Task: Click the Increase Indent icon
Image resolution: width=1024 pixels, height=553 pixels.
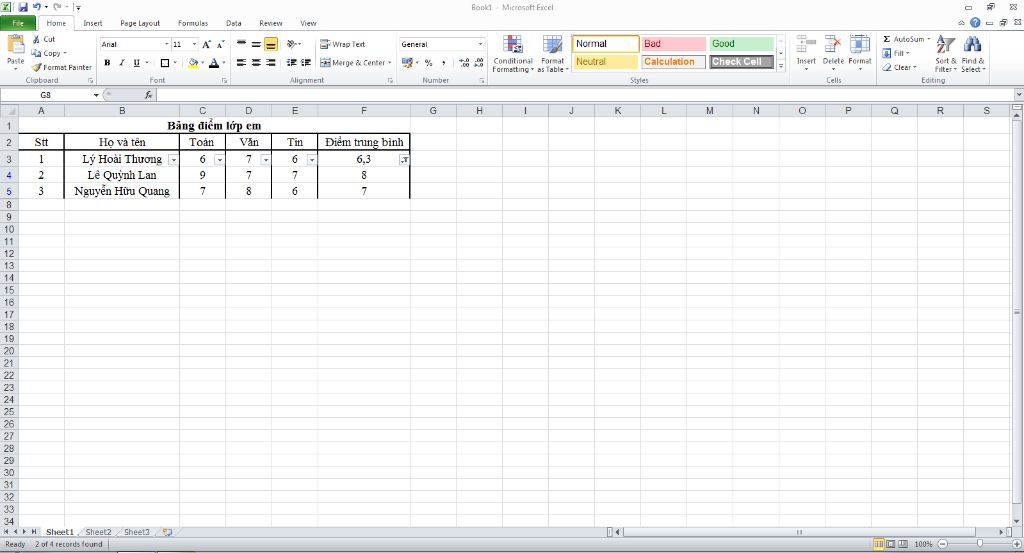Action: (x=306, y=63)
